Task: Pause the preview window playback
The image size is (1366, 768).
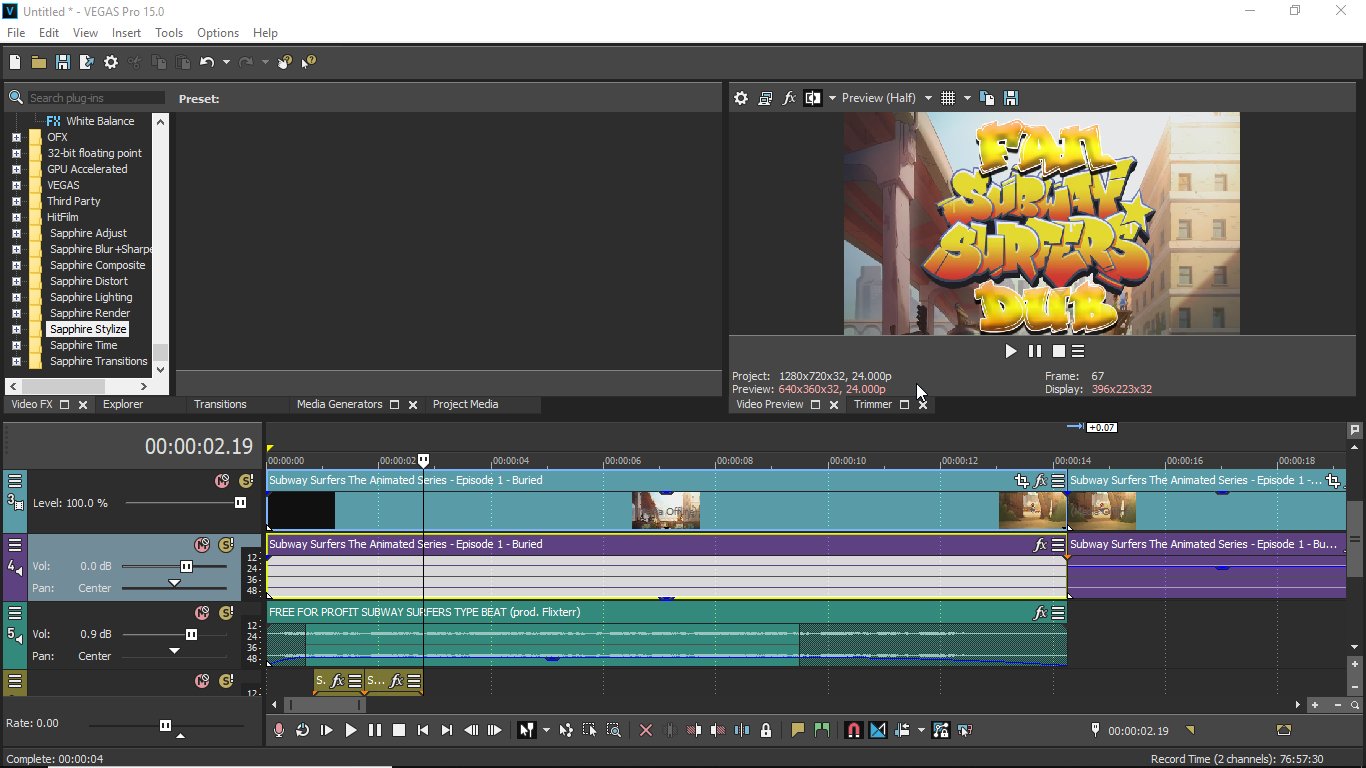Action: pos(1035,351)
